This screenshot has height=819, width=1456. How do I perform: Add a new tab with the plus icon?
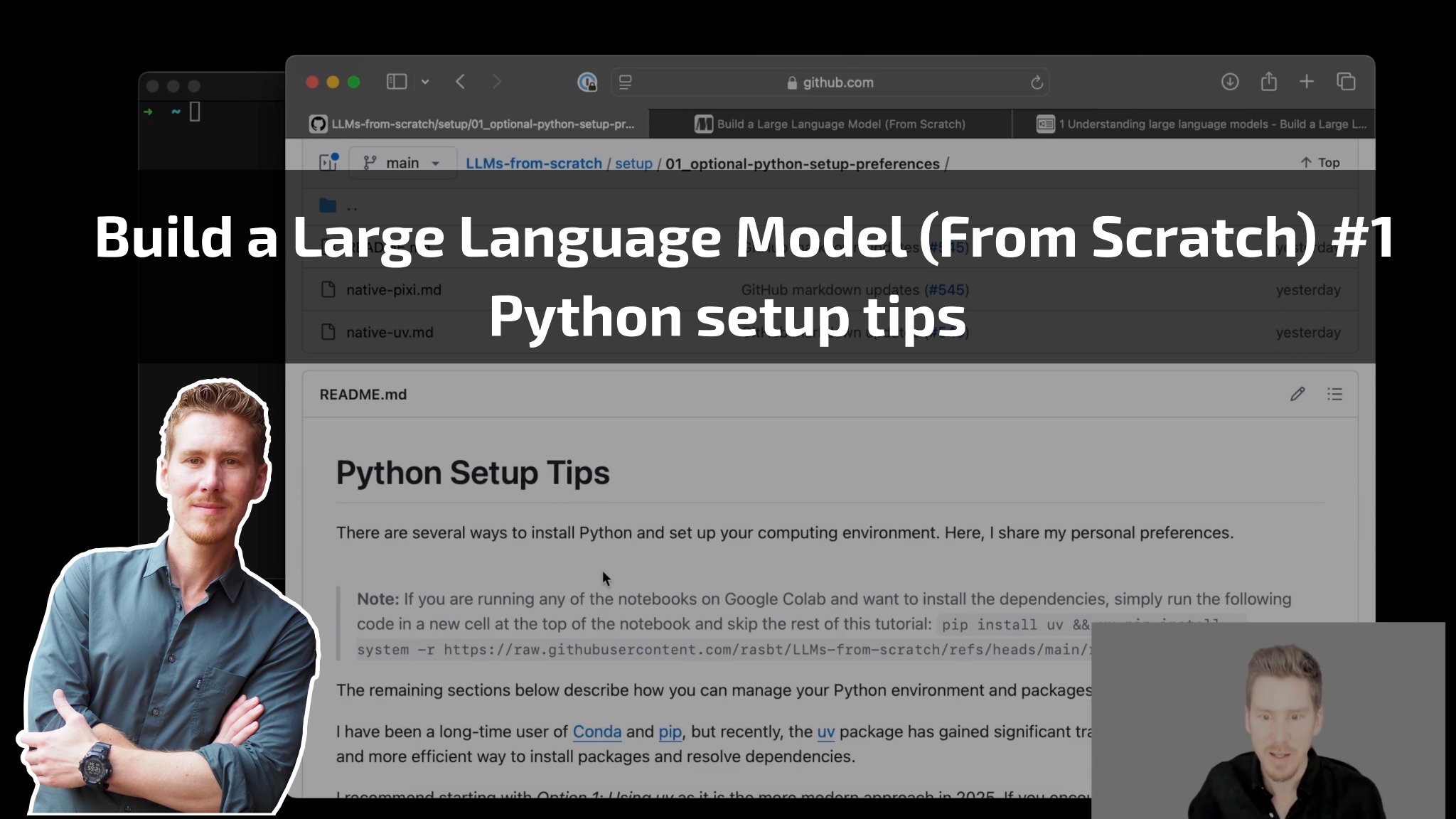pyautogui.click(x=1307, y=82)
